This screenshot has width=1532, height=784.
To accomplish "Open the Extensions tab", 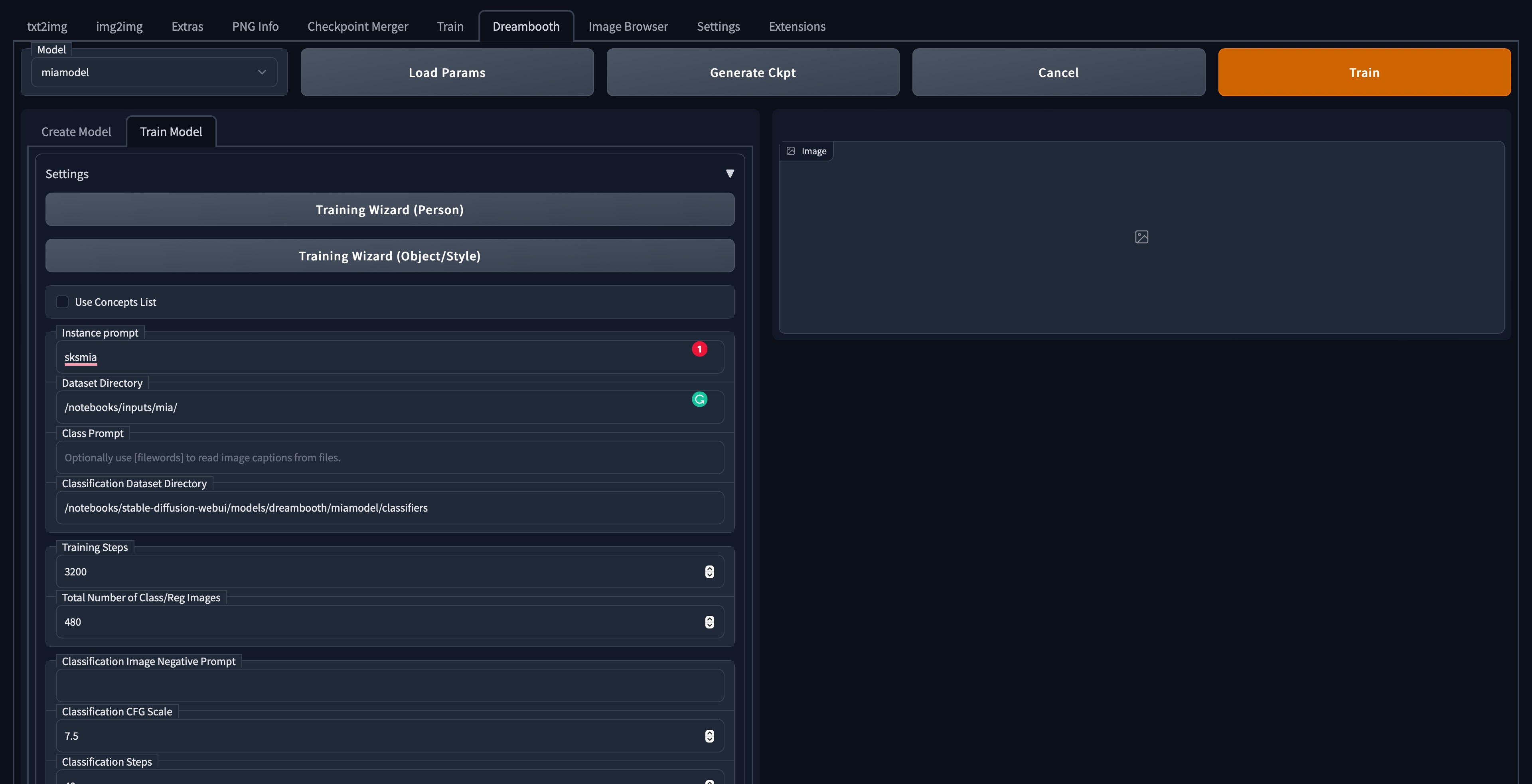I will click(797, 27).
